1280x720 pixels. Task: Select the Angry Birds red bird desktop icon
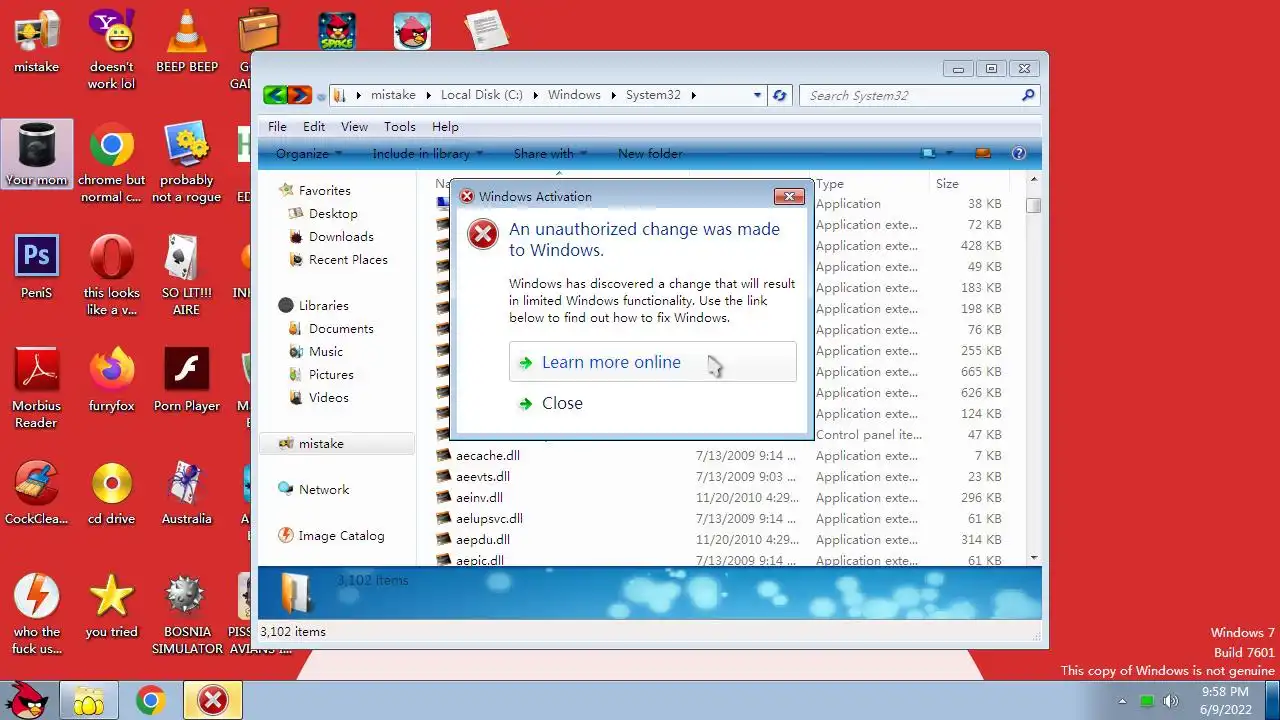[x=412, y=31]
